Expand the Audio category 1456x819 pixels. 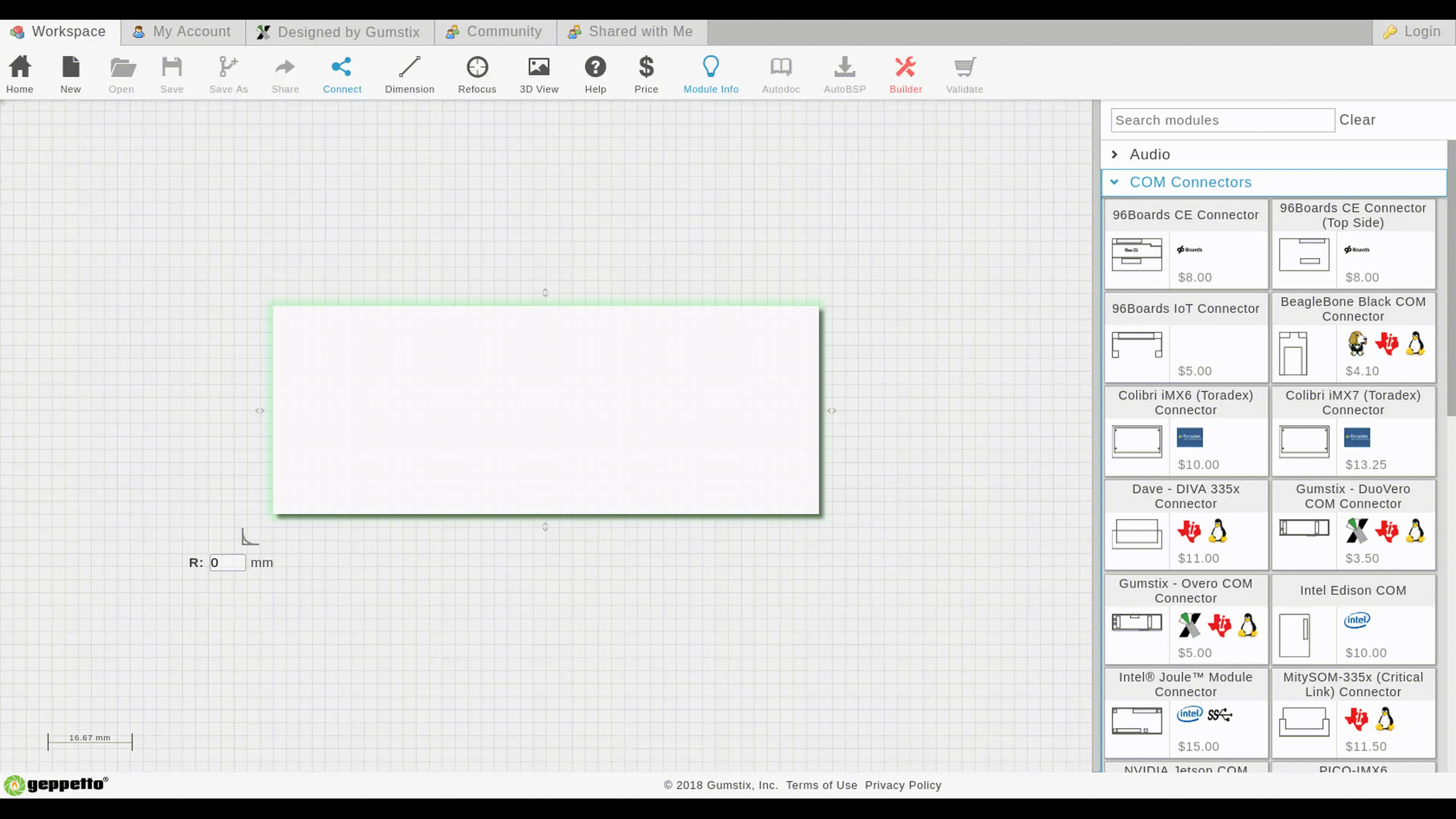click(1274, 154)
